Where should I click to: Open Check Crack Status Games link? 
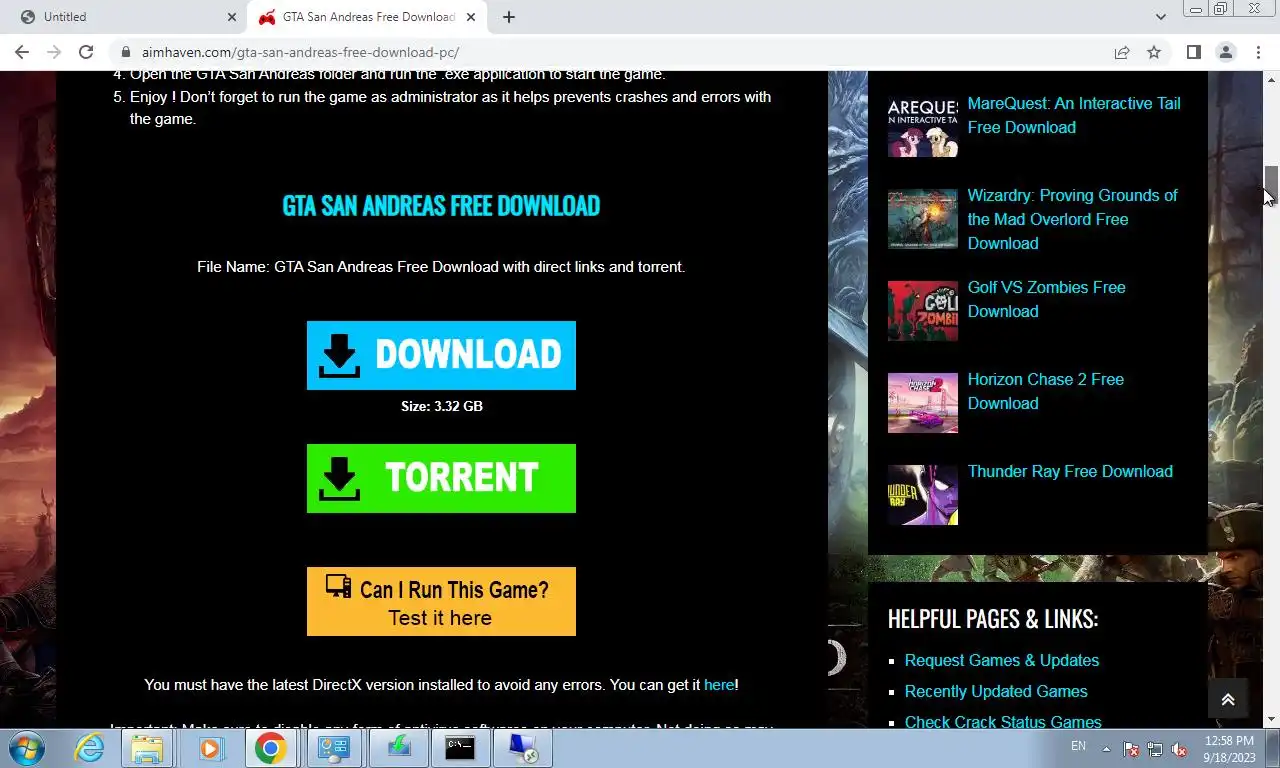[1002, 722]
